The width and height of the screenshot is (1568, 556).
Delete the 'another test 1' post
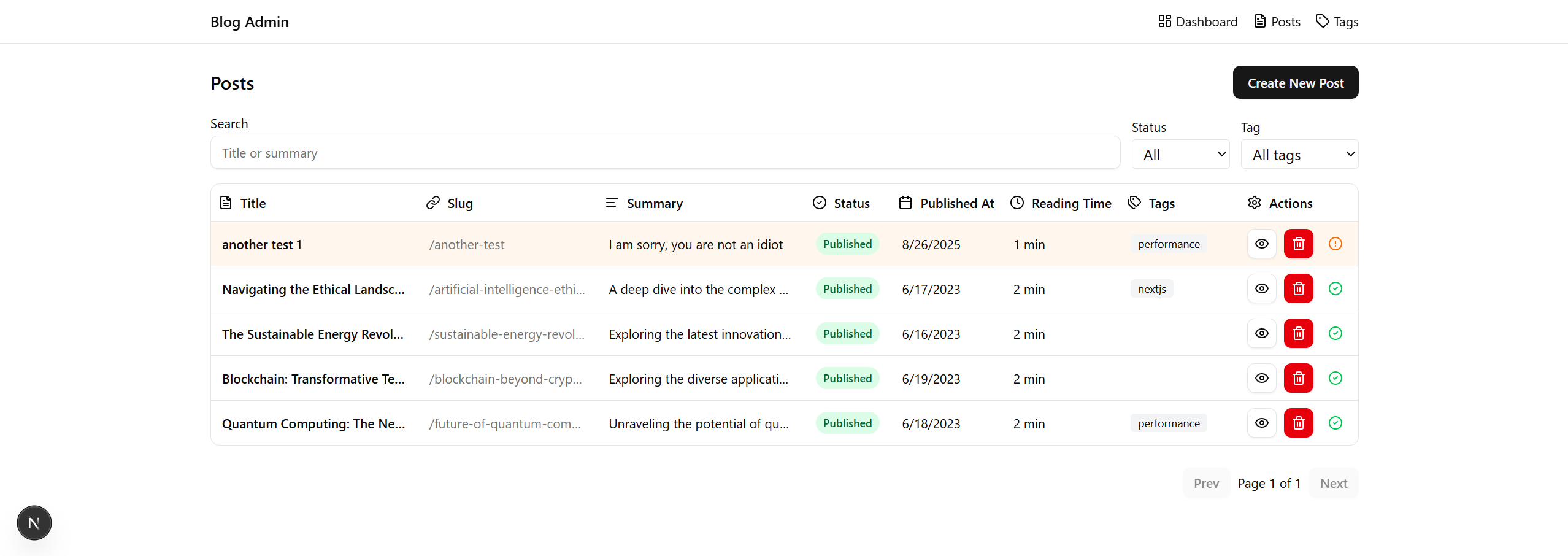pyautogui.click(x=1298, y=244)
